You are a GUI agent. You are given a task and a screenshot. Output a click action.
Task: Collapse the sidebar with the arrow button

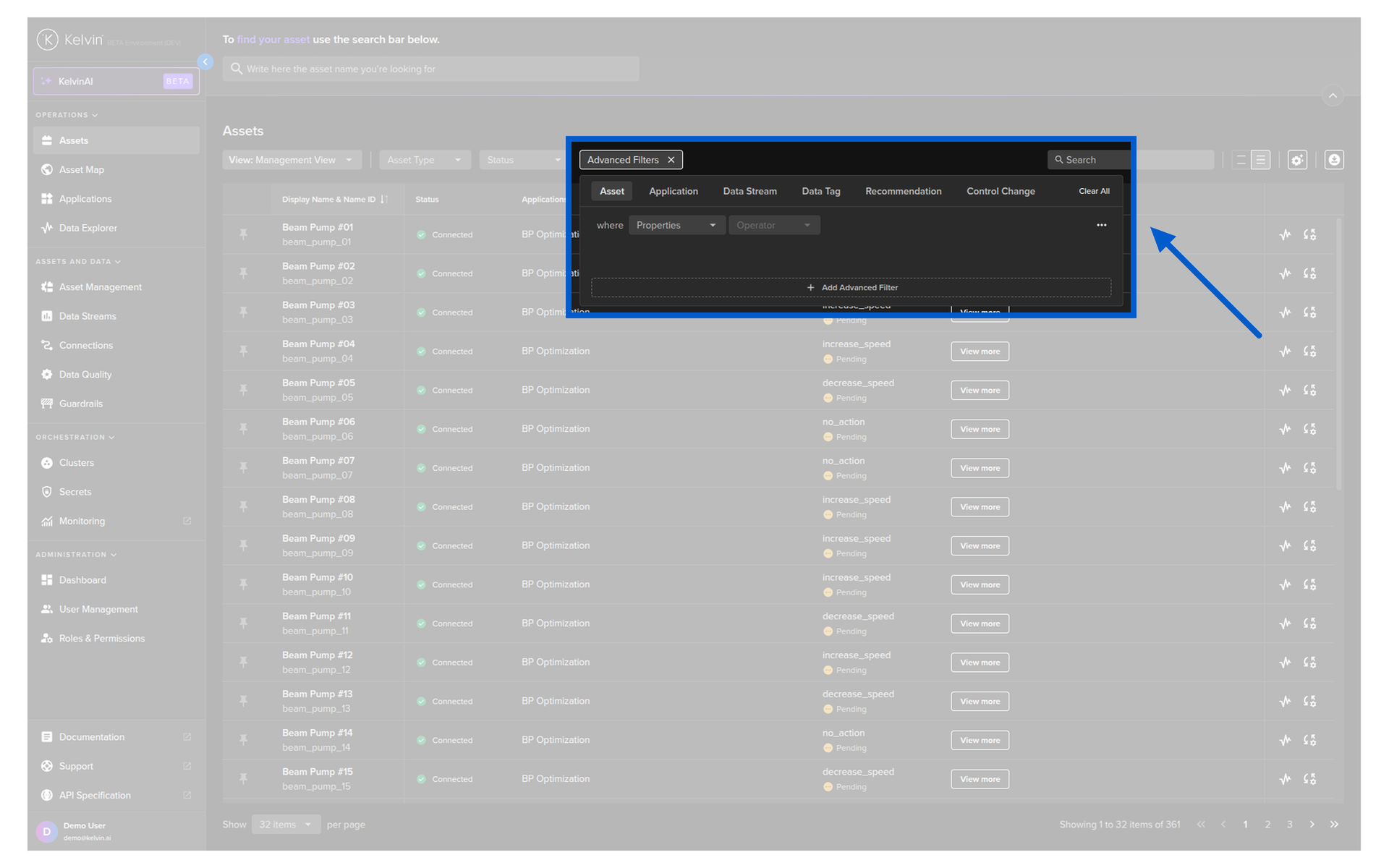pyautogui.click(x=205, y=62)
